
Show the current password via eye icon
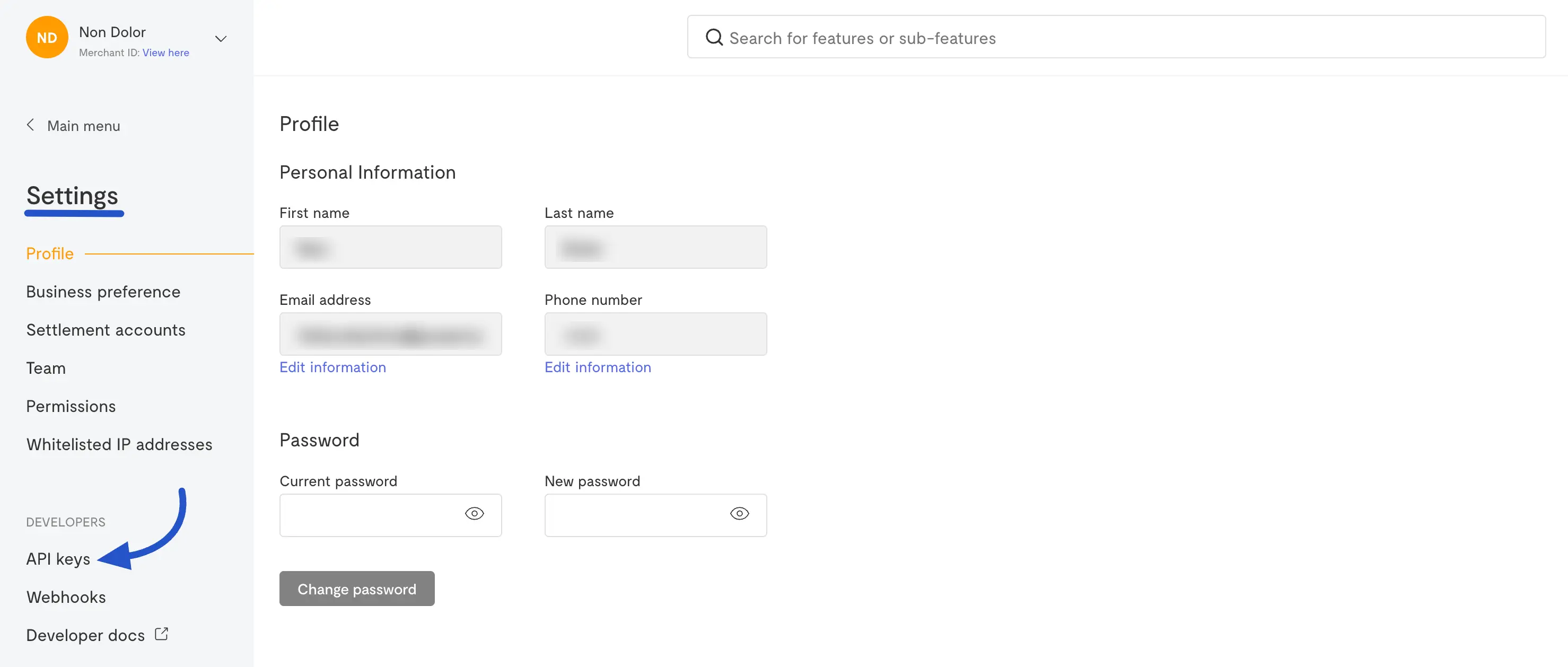pos(474,514)
